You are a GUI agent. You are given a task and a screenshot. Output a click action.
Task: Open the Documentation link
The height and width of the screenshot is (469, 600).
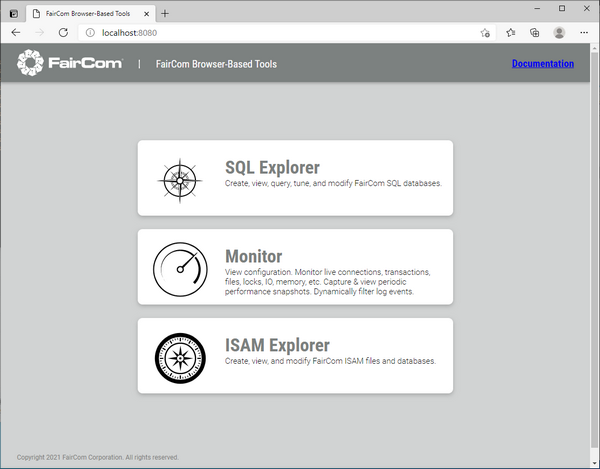click(x=542, y=64)
